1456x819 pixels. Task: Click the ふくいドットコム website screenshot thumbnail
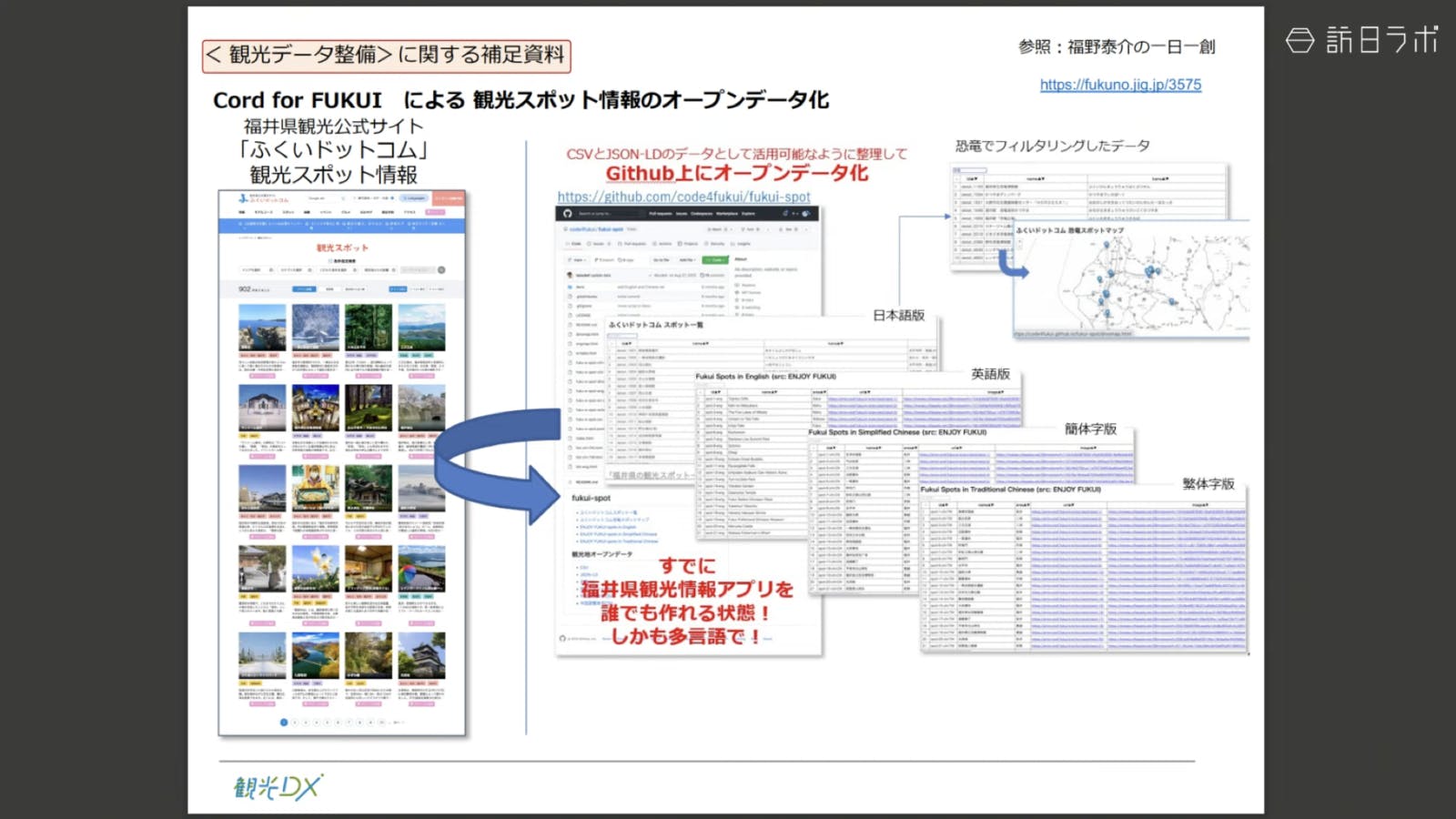click(x=342, y=463)
